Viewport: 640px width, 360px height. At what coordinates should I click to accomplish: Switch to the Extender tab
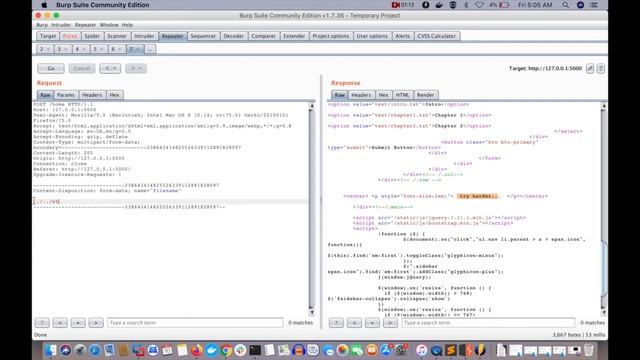pyautogui.click(x=294, y=36)
